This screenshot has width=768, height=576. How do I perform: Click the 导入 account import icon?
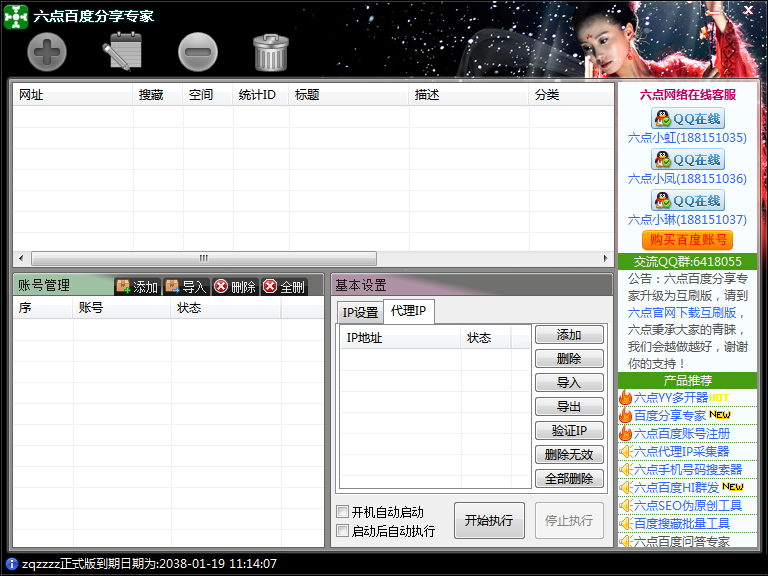point(185,287)
